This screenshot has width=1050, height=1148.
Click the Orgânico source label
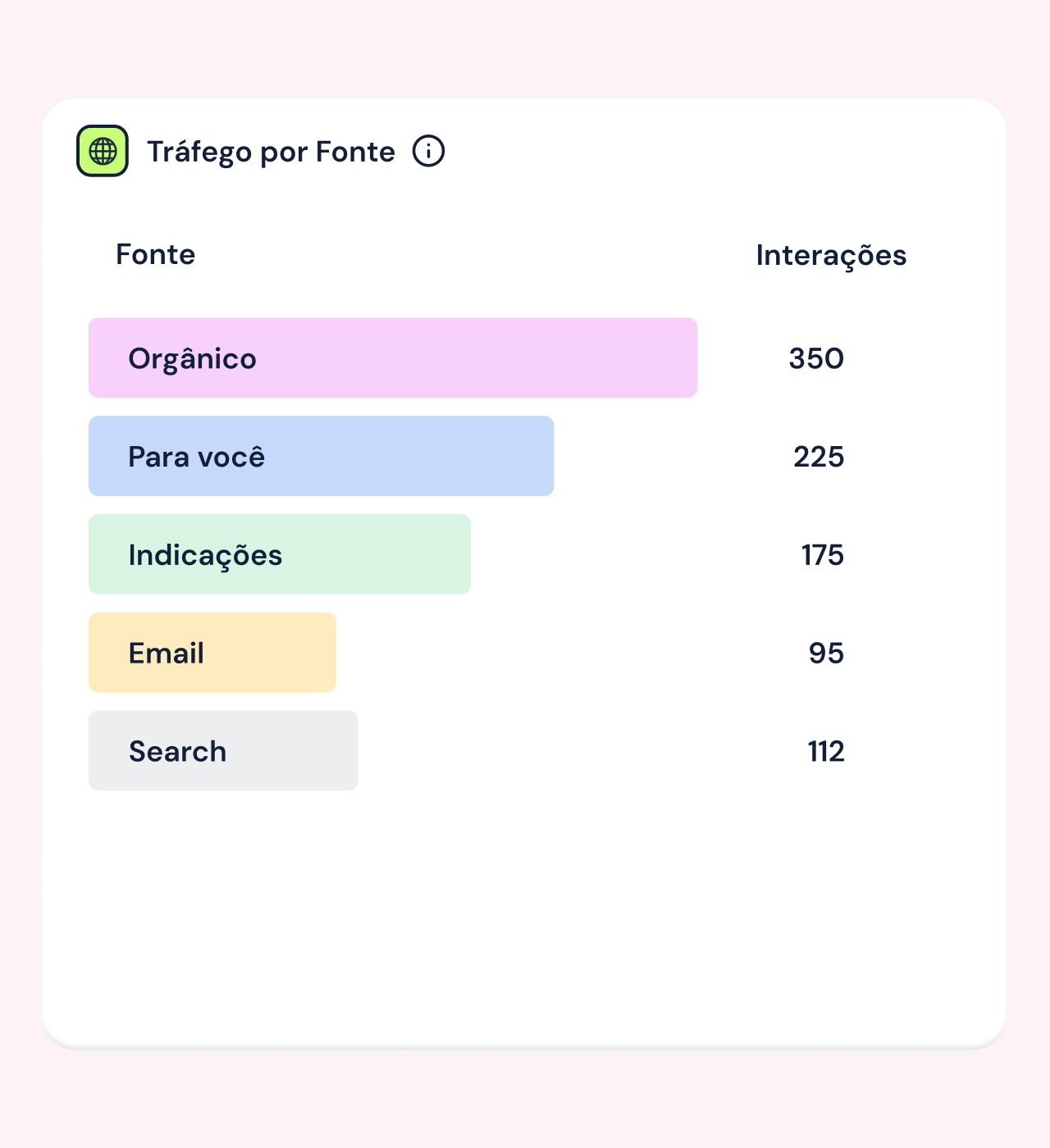[x=192, y=359]
